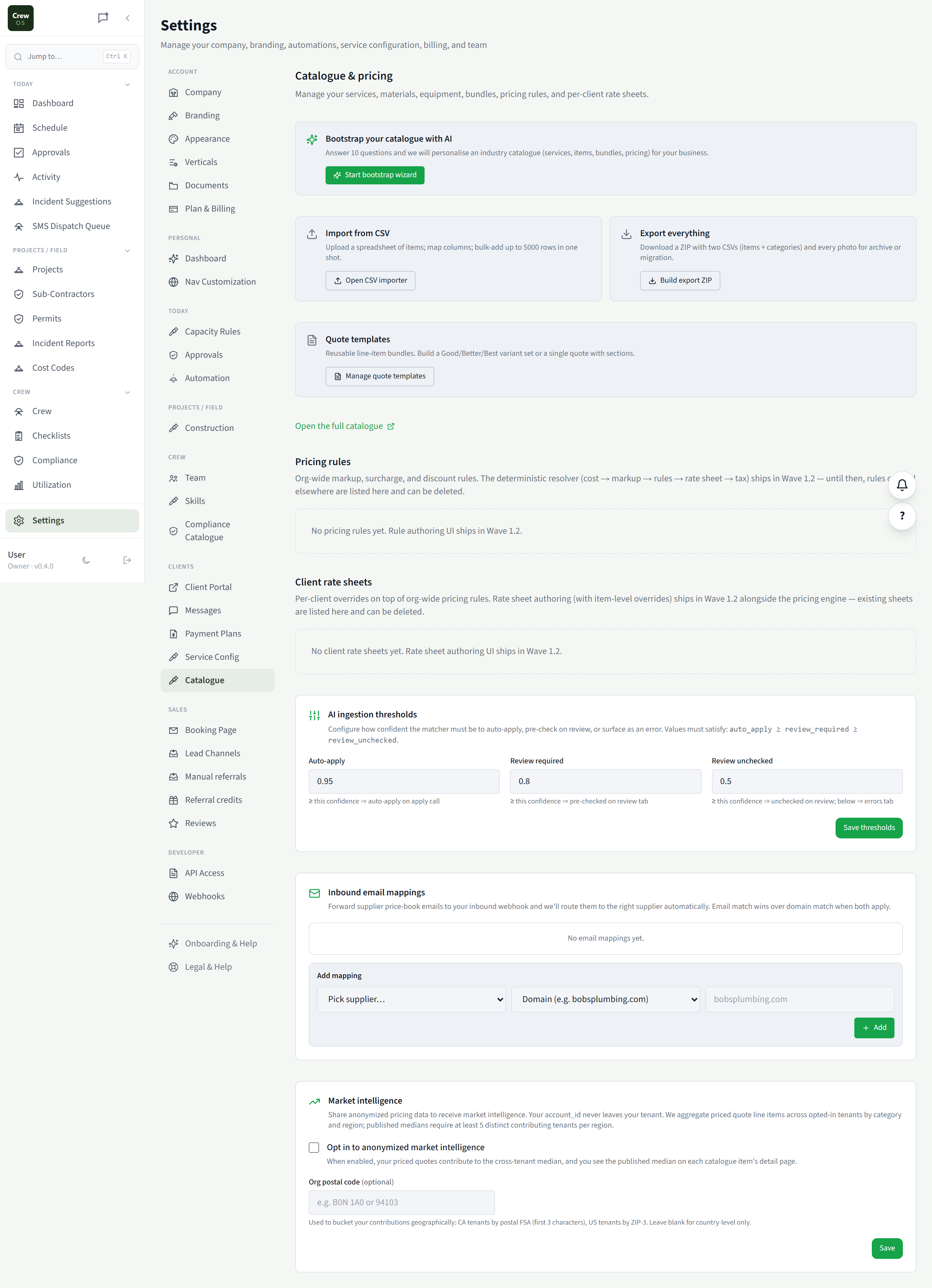Open Onboarding & Help
This screenshot has height=1288, width=932.
click(217, 944)
